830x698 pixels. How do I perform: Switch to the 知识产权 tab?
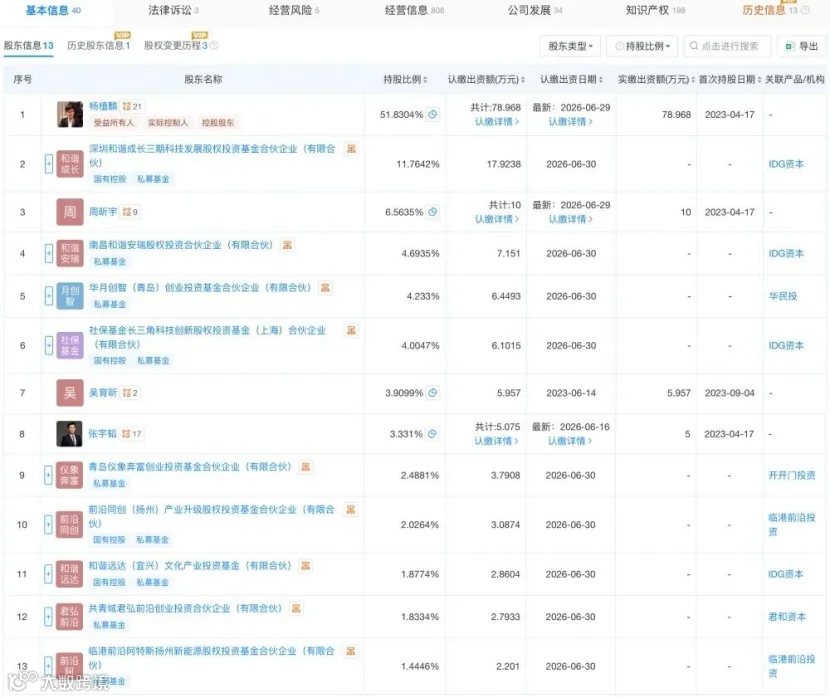(x=655, y=10)
